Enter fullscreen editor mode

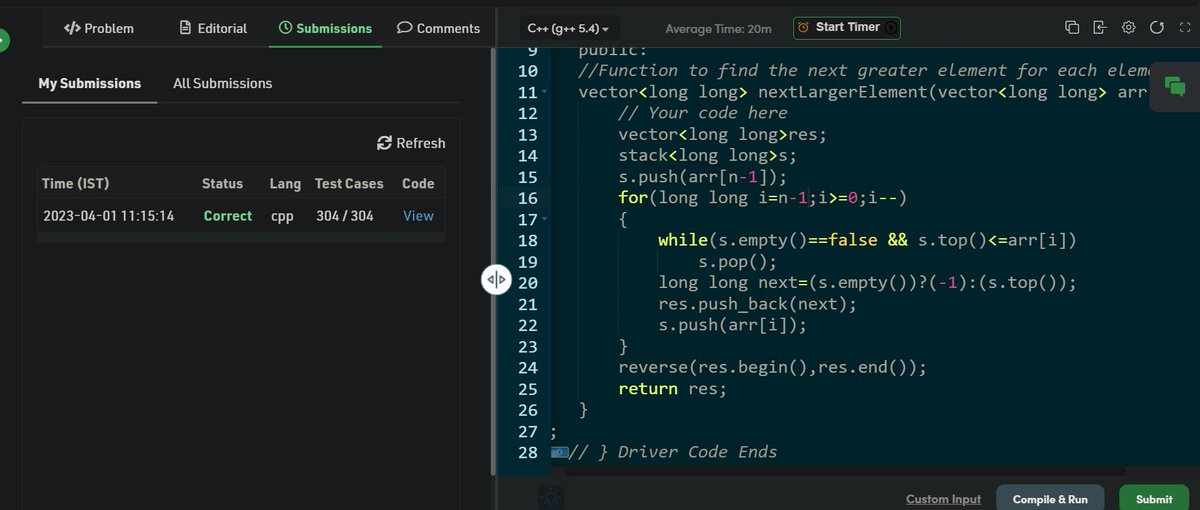1185,27
